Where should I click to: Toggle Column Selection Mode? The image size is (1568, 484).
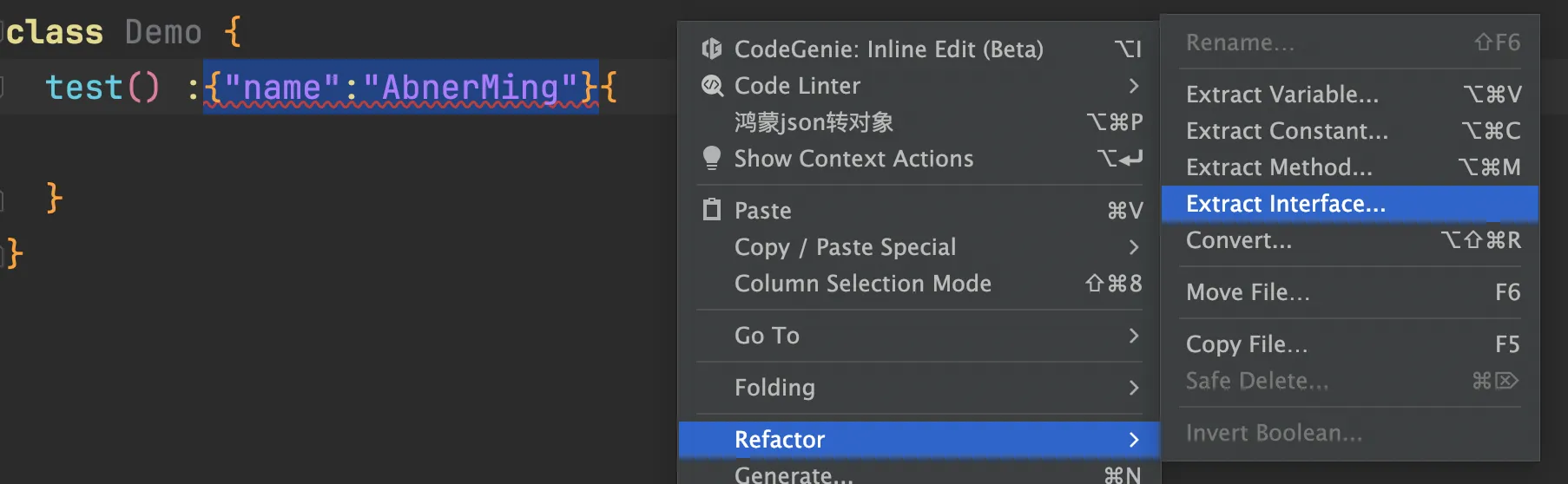(862, 284)
